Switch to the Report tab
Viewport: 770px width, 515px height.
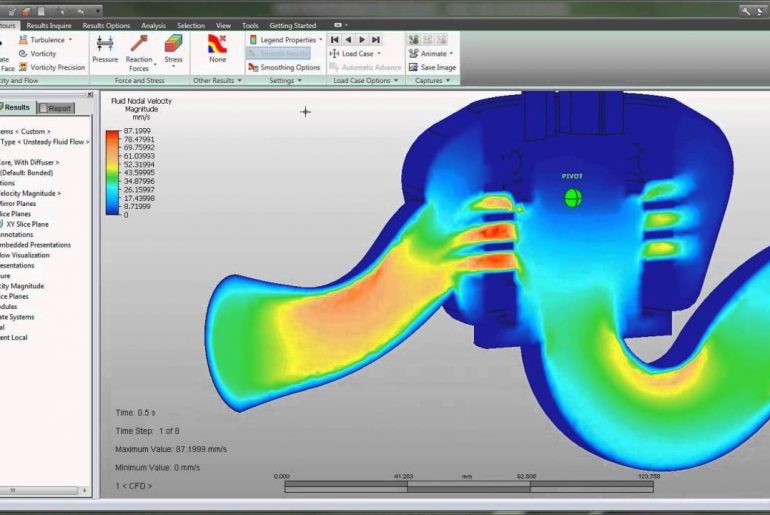pos(55,108)
